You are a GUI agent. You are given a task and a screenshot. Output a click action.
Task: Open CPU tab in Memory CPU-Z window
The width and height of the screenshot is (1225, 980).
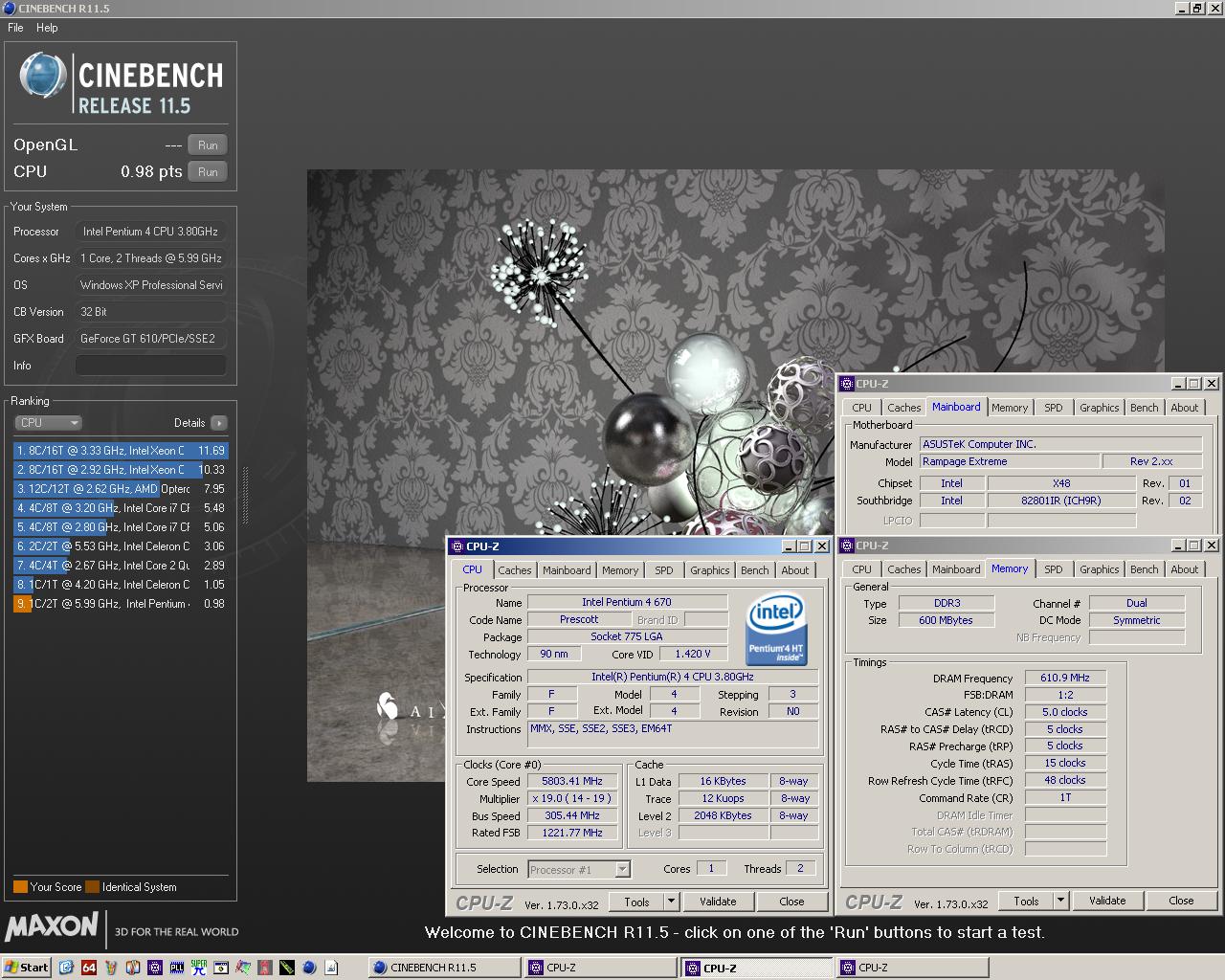coord(861,569)
